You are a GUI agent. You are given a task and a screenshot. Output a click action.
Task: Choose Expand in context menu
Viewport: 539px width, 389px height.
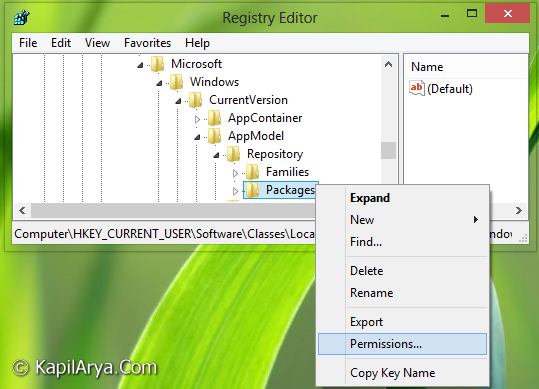[x=403, y=198]
